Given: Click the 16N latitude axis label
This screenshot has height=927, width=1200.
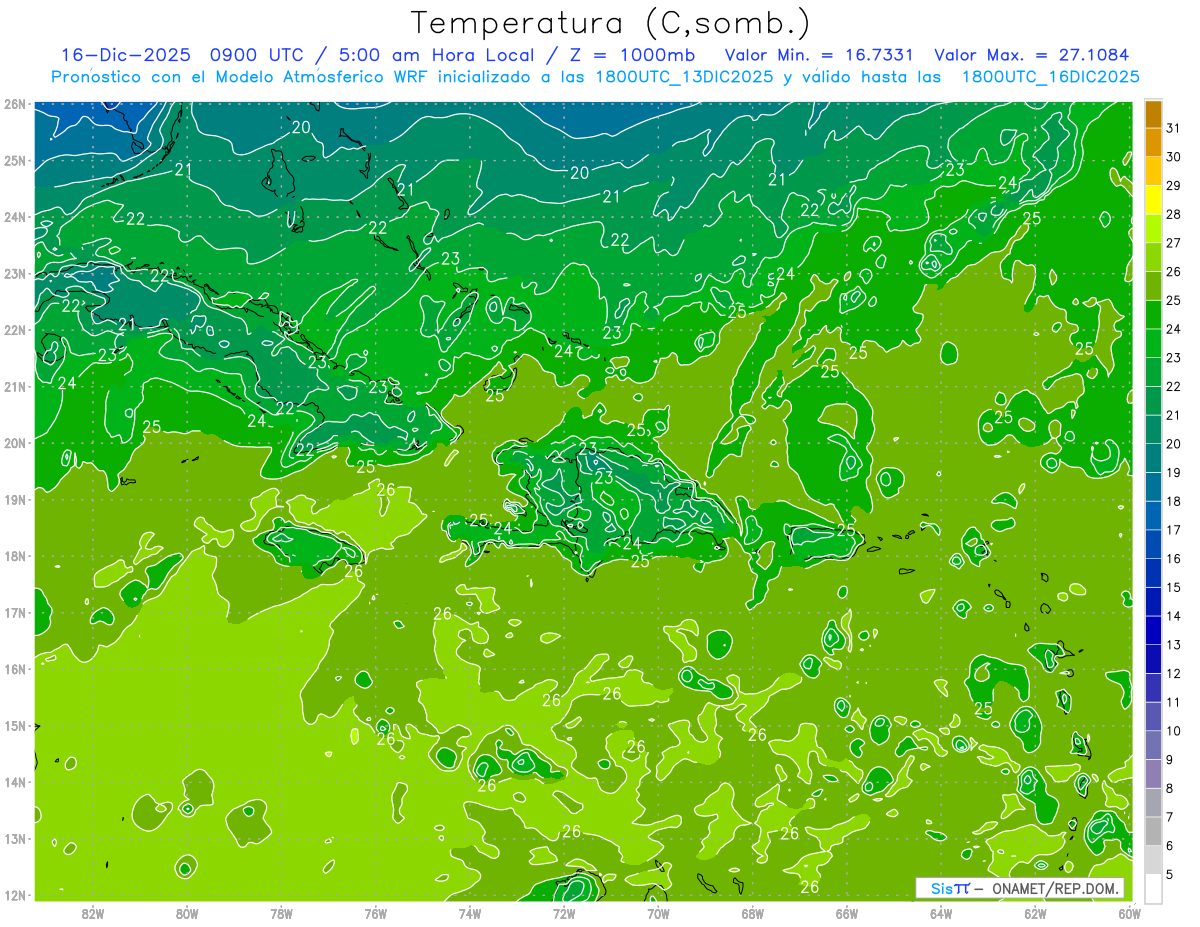Looking at the screenshot, I should [14, 669].
